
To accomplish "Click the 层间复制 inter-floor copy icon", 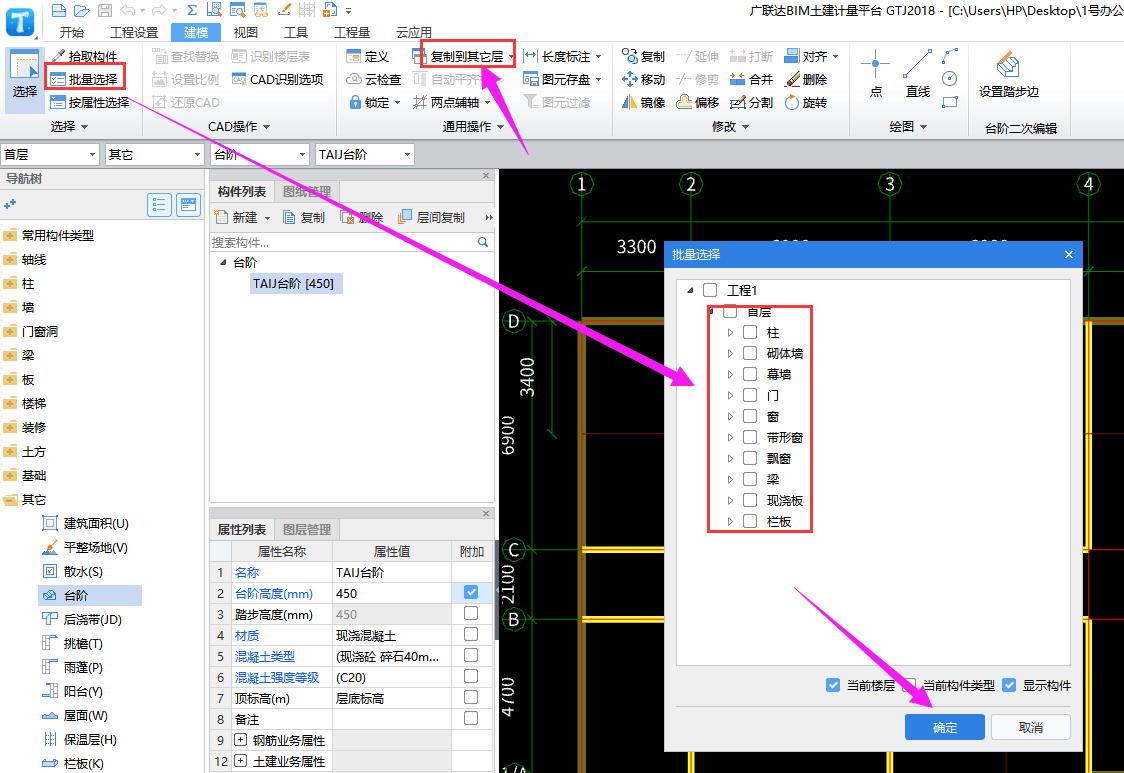I will [x=405, y=217].
